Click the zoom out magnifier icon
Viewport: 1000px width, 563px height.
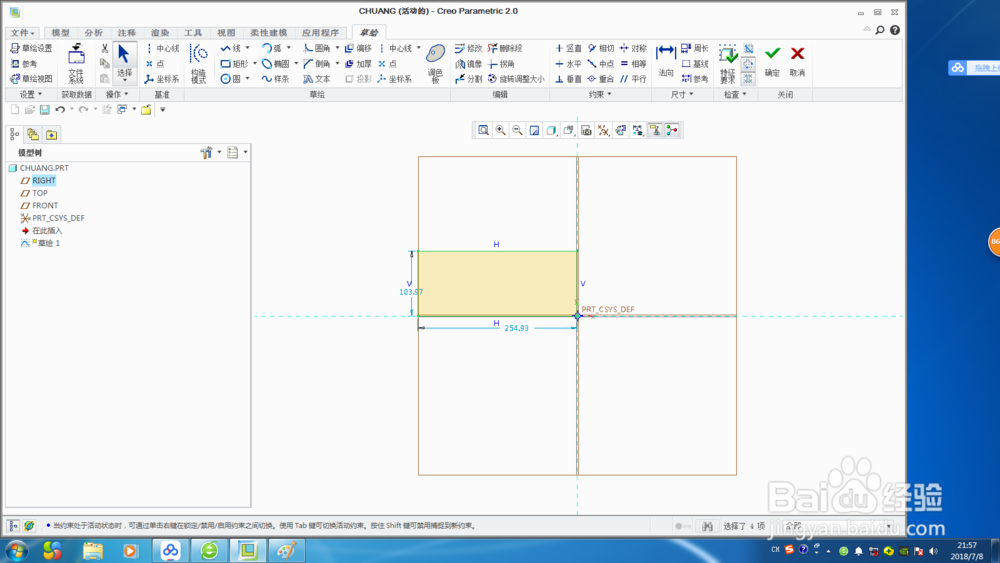click(518, 131)
